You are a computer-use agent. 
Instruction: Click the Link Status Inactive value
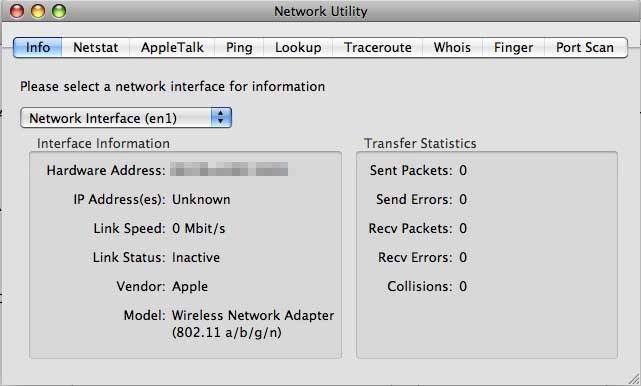click(x=196, y=258)
